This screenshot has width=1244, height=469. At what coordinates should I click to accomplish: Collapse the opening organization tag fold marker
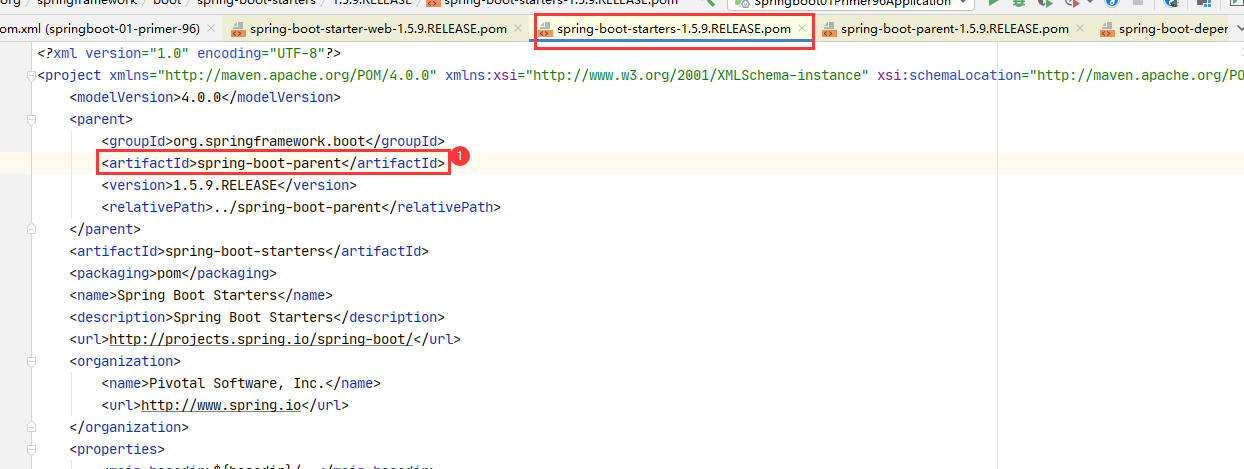click(x=31, y=361)
